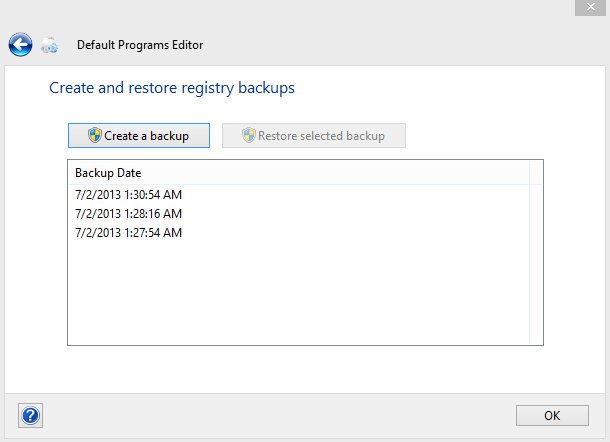Click the blank header right of column divider
This screenshot has height=442, width=610.
536,173
